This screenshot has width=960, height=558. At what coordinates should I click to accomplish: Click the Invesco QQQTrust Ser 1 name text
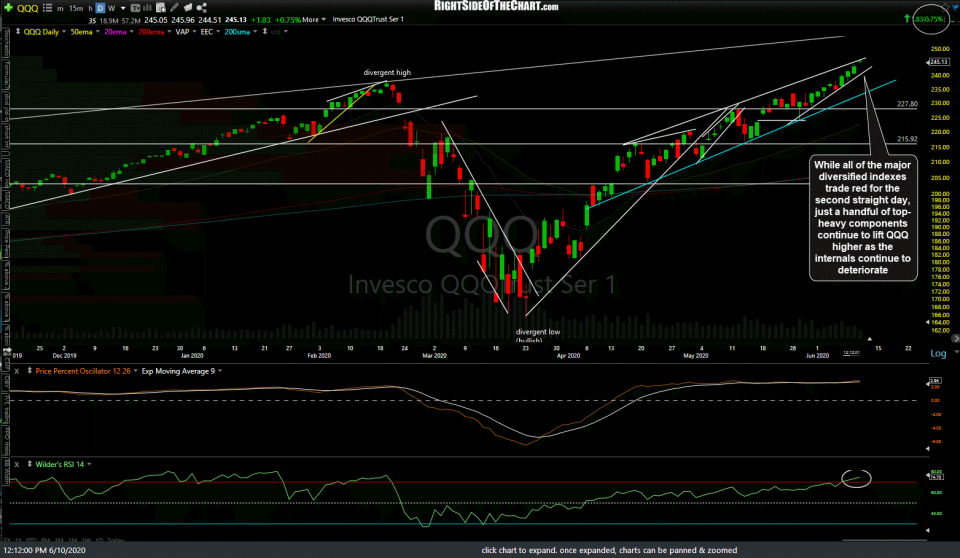tap(368, 20)
